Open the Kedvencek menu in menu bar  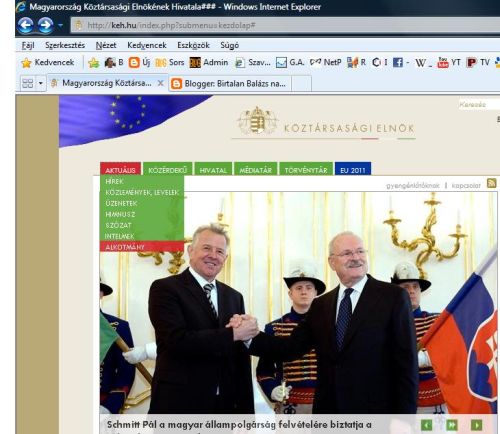[147, 45]
